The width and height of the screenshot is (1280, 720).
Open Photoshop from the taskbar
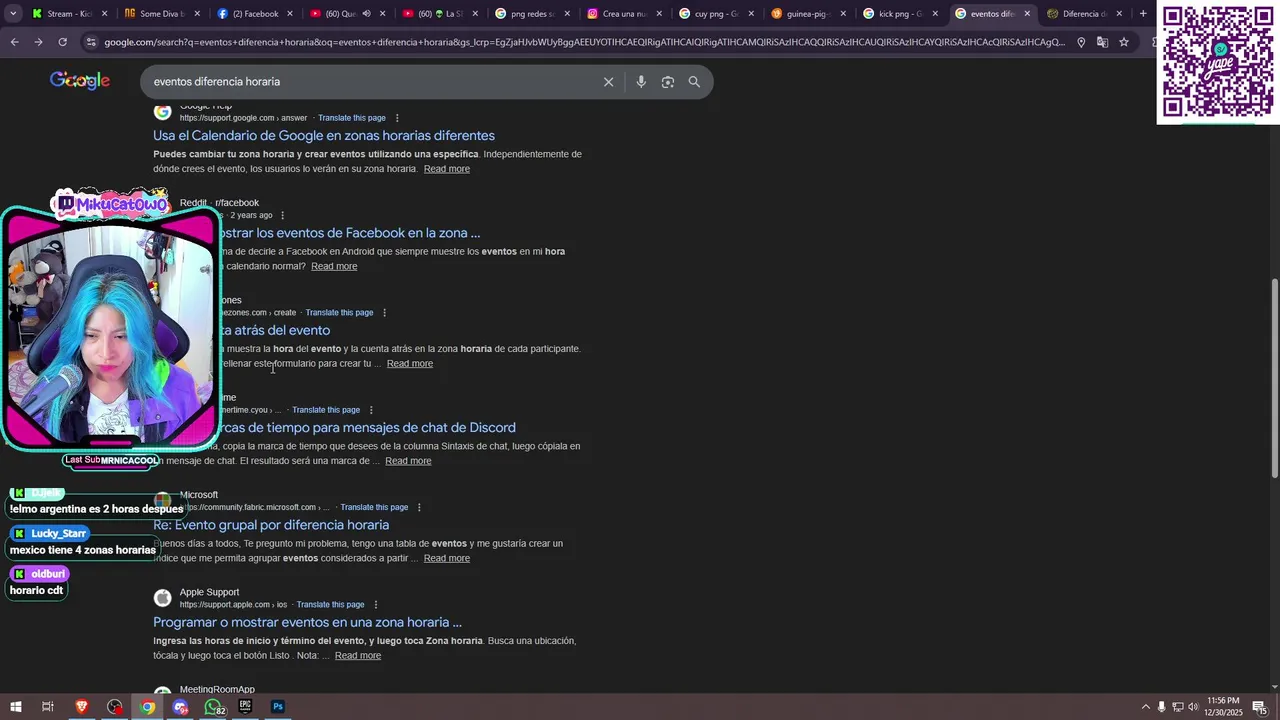click(x=278, y=707)
